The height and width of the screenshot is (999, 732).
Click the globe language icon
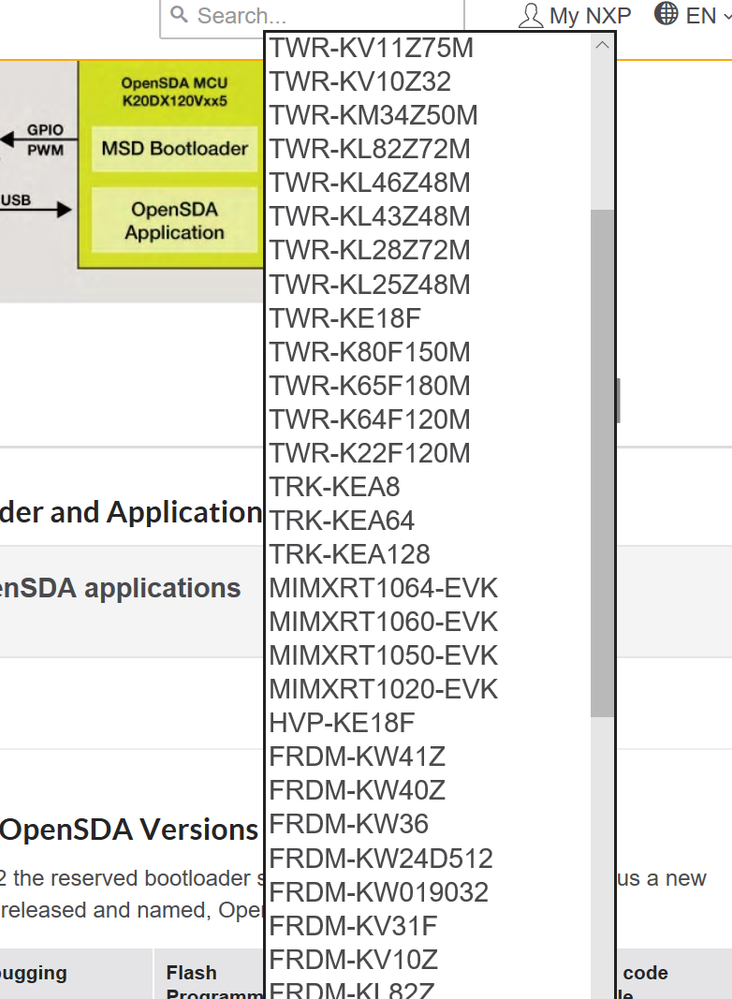tap(666, 14)
